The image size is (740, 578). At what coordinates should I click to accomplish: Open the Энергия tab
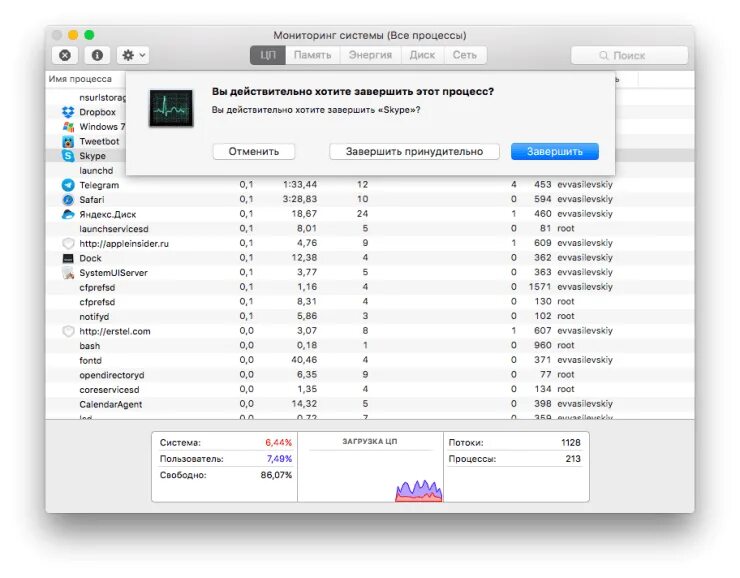point(370,55)
